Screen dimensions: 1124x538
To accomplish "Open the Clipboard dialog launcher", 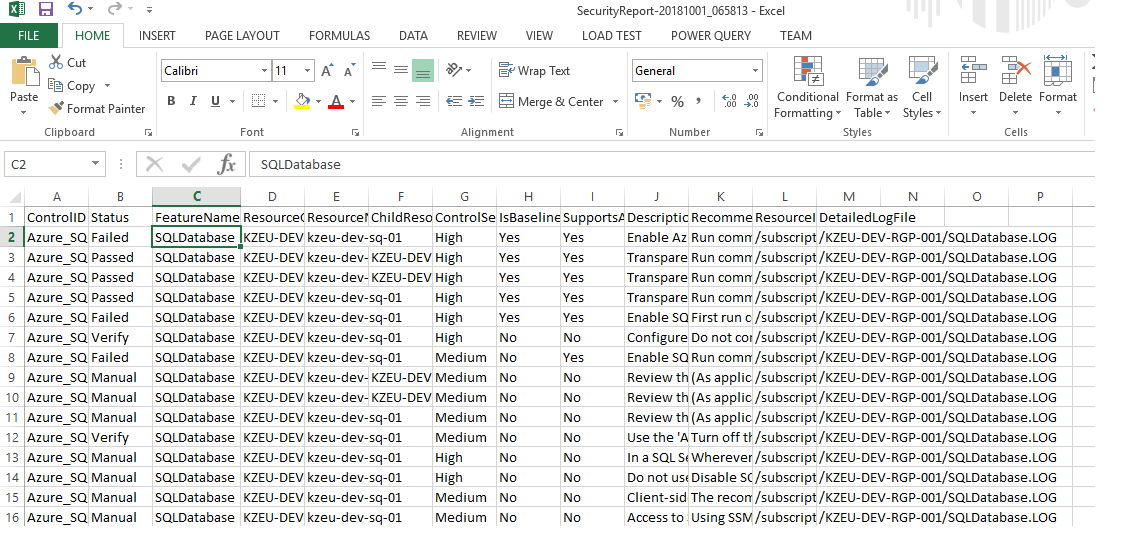I will pyautogui.click(x=148, y=133).
